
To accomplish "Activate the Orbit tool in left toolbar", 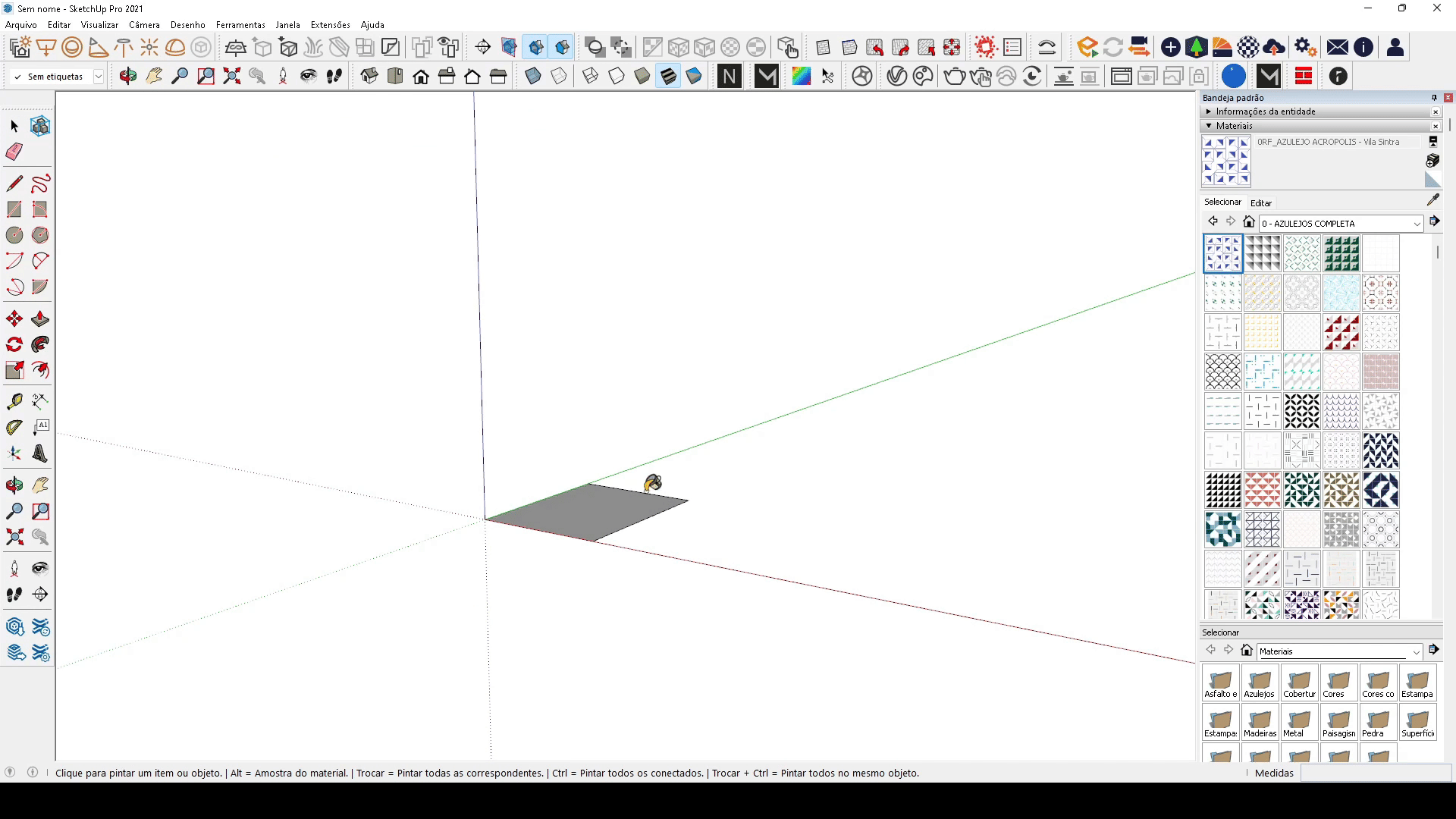I will coord(14,485).
